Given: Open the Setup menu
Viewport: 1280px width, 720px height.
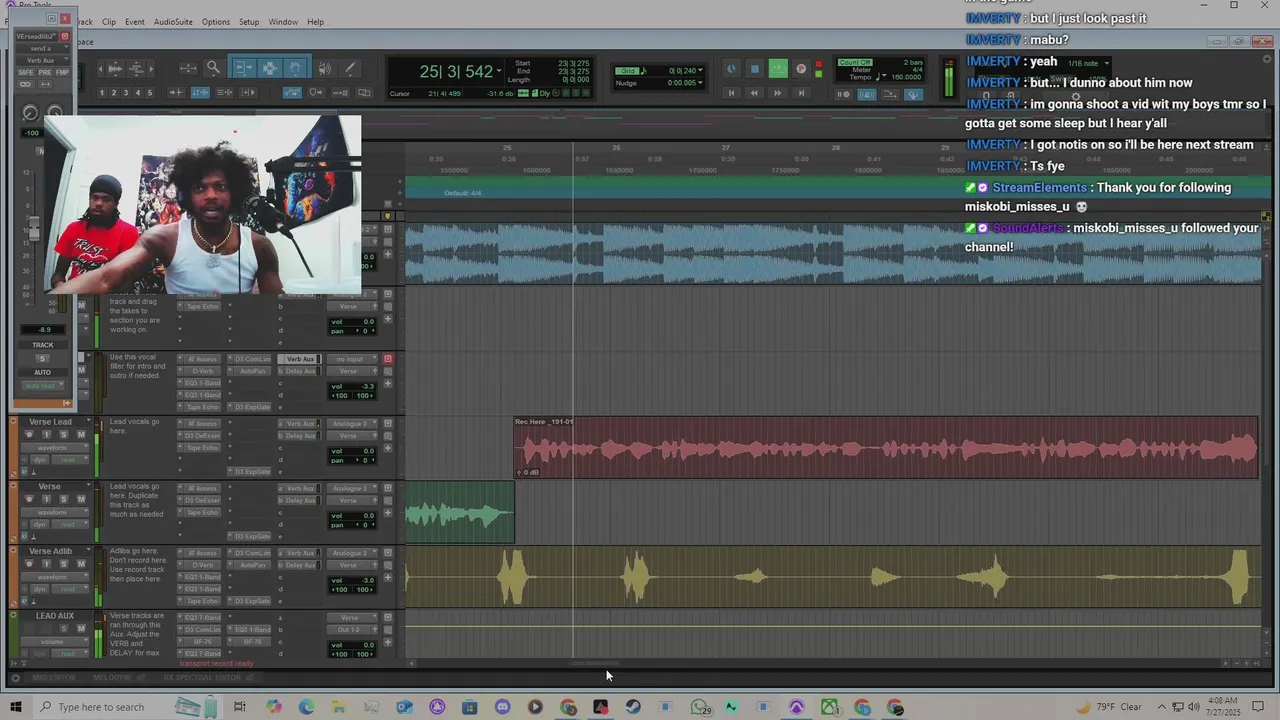Looking at the screenshot, I should click(249, 22).
